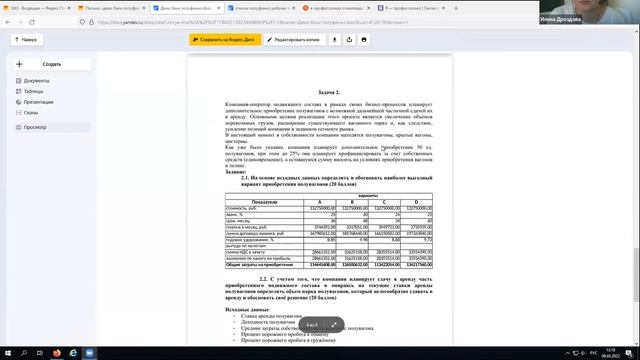This screenshot has height=360, width=640.
Task: Click the notification center icon
Action: 629,353
